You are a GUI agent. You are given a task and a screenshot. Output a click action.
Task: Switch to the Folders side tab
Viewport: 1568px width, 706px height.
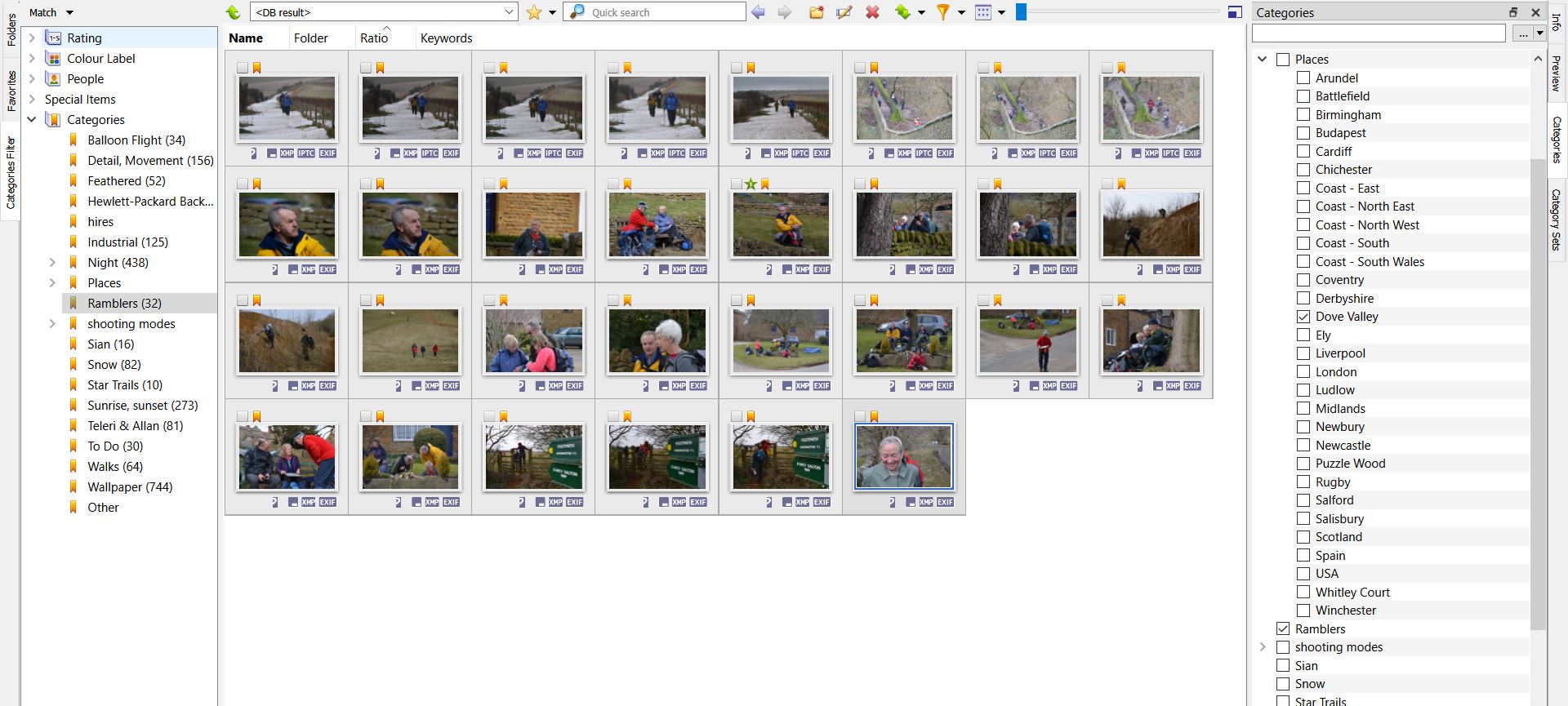click(x=11, y=29)
